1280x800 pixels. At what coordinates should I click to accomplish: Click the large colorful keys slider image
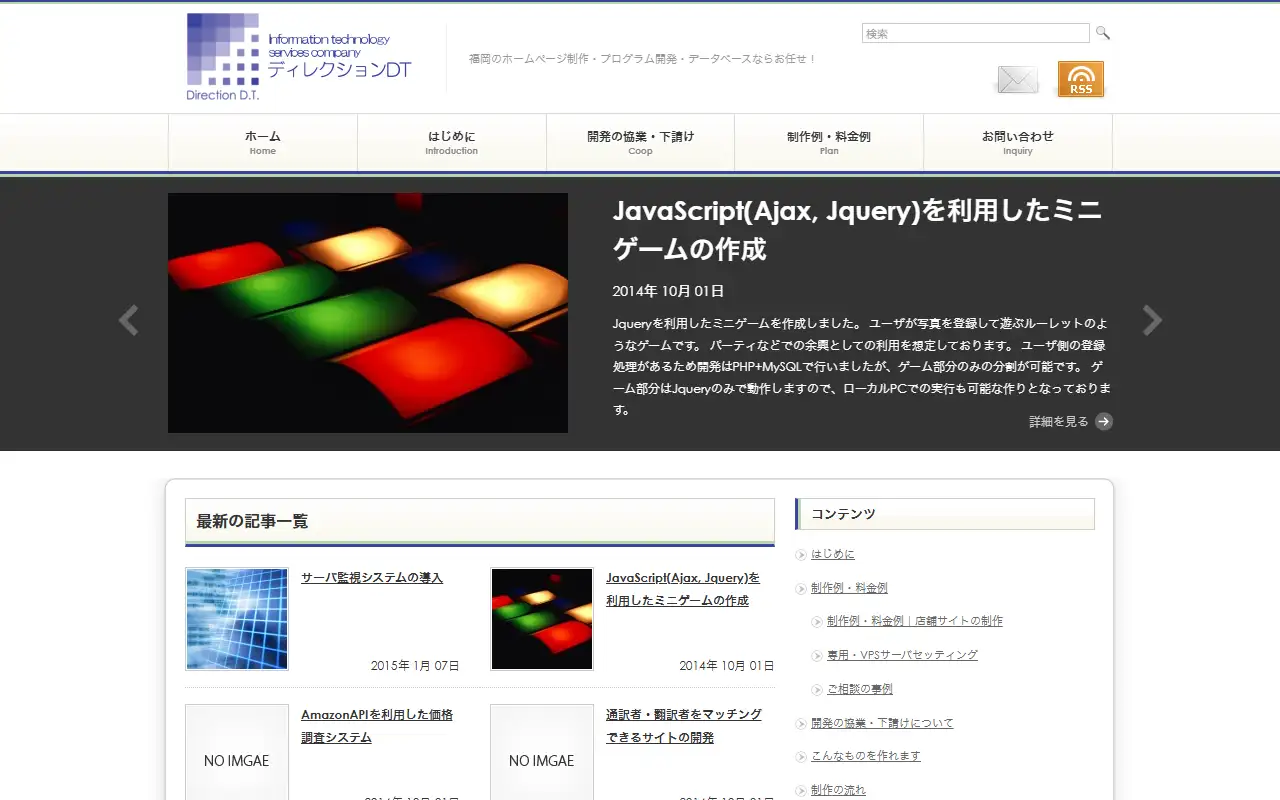click(x=368, y=313)
